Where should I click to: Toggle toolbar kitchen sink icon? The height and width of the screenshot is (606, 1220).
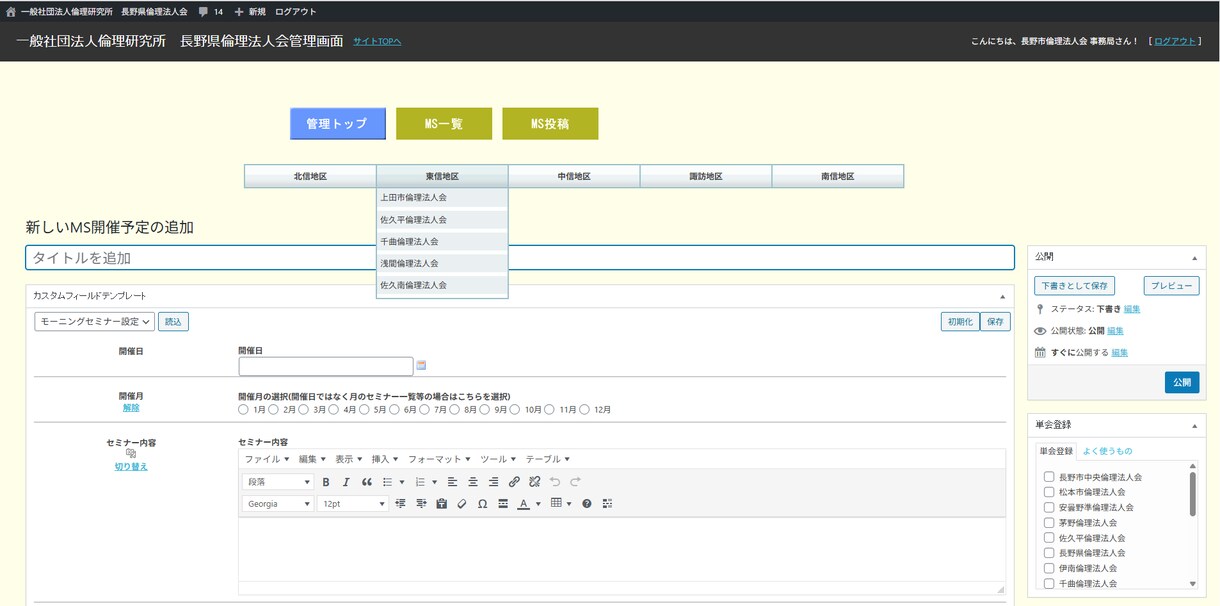coord(607,504)
